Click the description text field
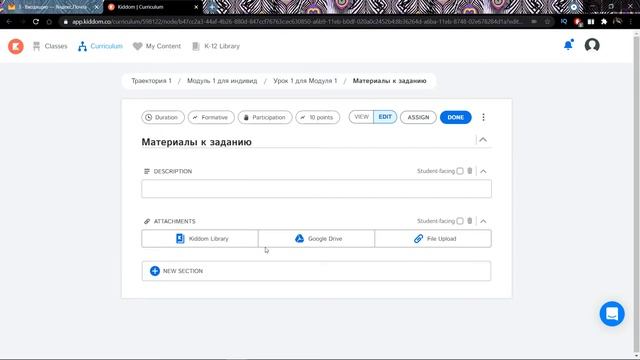Screen dimensions: 640x360 coord(316,189)
